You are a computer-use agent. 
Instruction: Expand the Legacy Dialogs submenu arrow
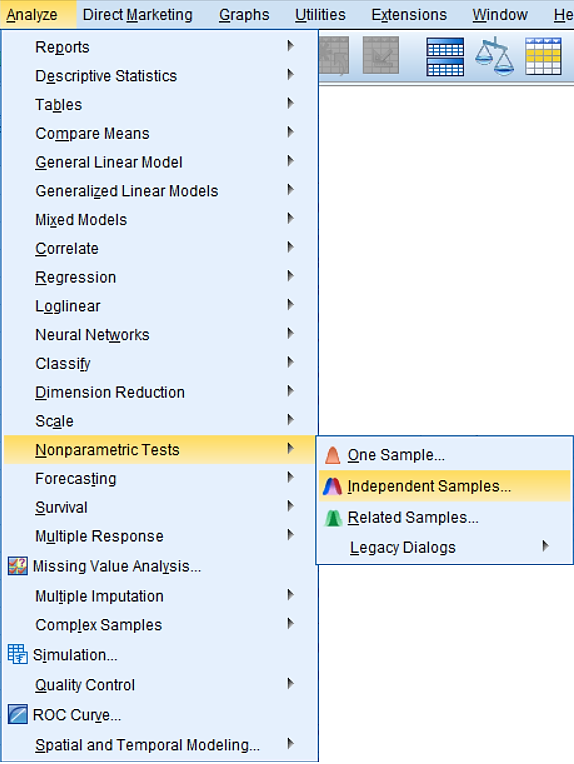pos(546,546)
